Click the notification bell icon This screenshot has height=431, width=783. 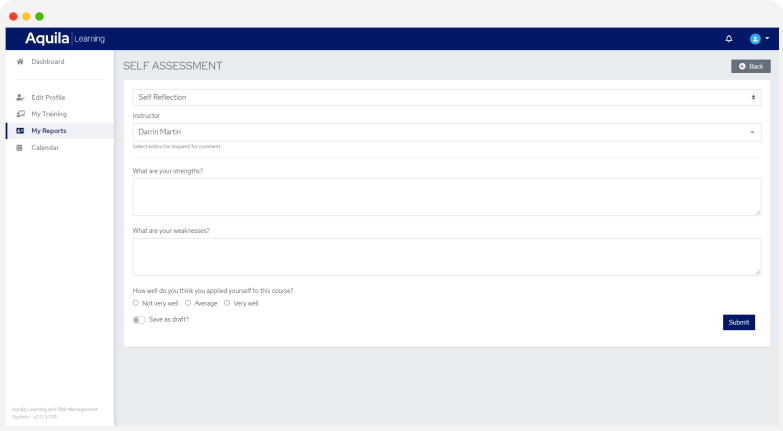[x=729, y=39]
